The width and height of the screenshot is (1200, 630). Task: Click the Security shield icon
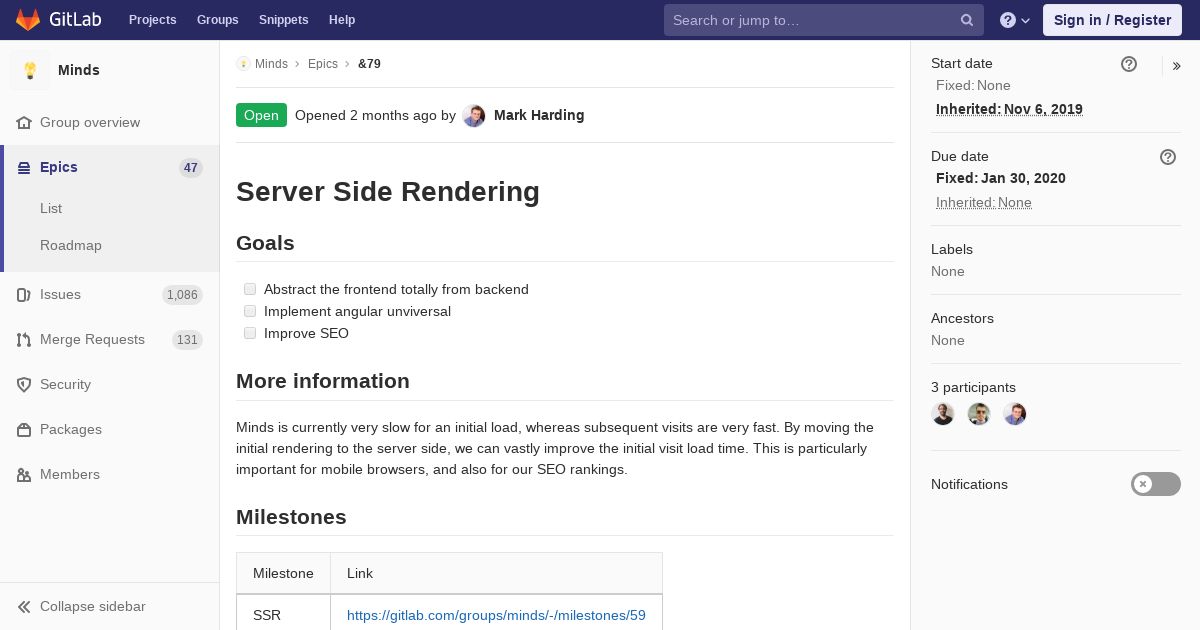[24, 385]
